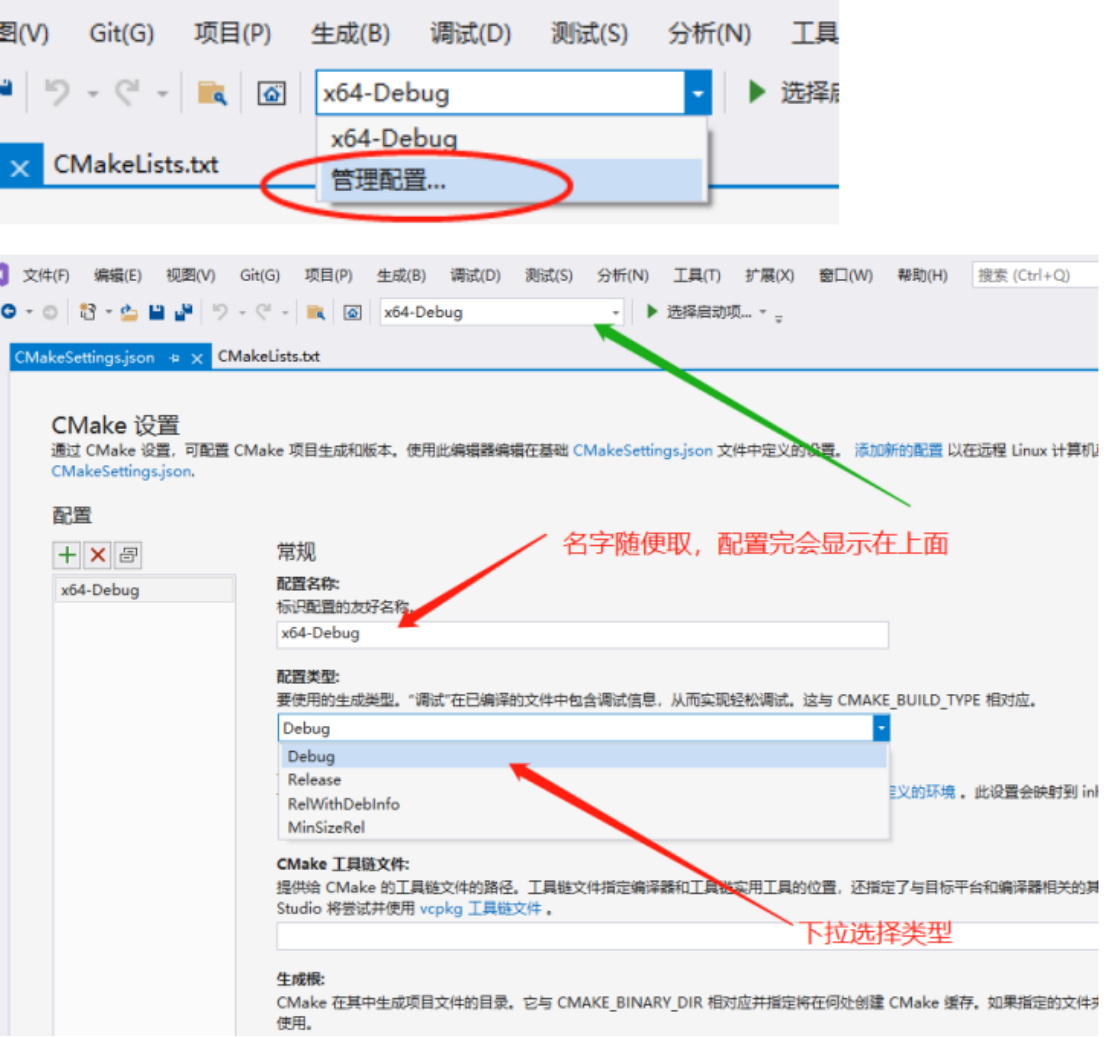Open the 扩展(X) menu in the lower window
This screenshot has height=1037, width=1107.
tap(770, 275)
